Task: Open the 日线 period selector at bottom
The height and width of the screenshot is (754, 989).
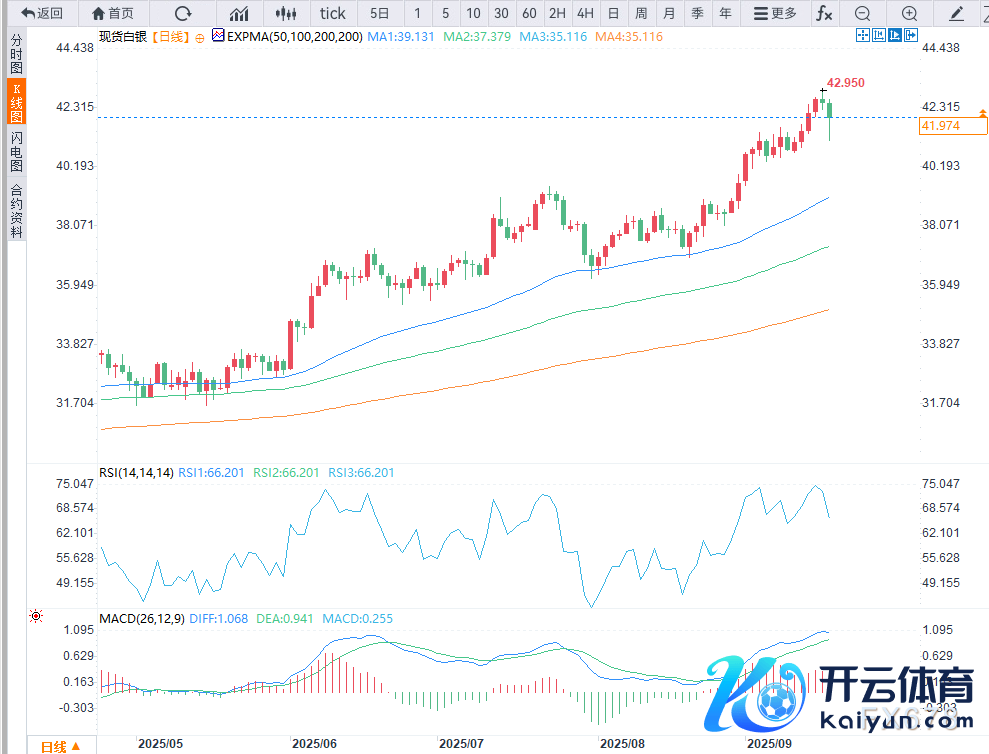Action: (x=60, y=746)
